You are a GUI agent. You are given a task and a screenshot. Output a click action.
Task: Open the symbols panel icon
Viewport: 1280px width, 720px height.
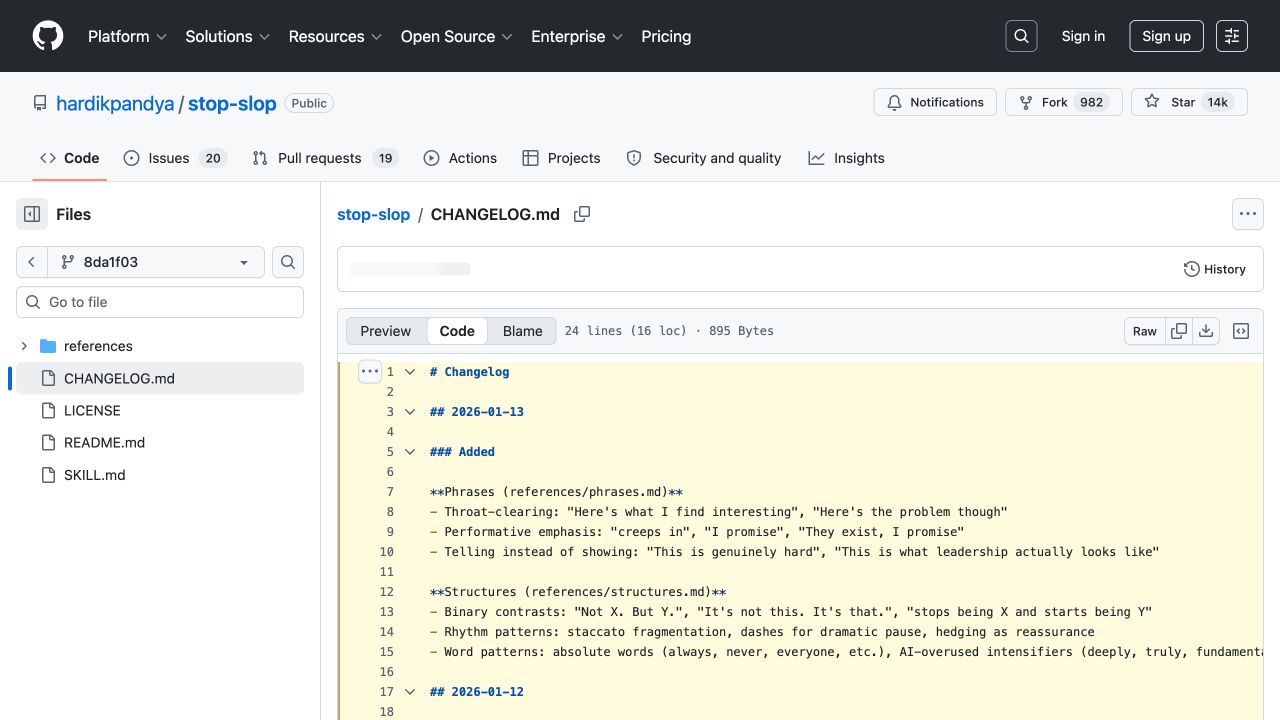[1241, 331]
